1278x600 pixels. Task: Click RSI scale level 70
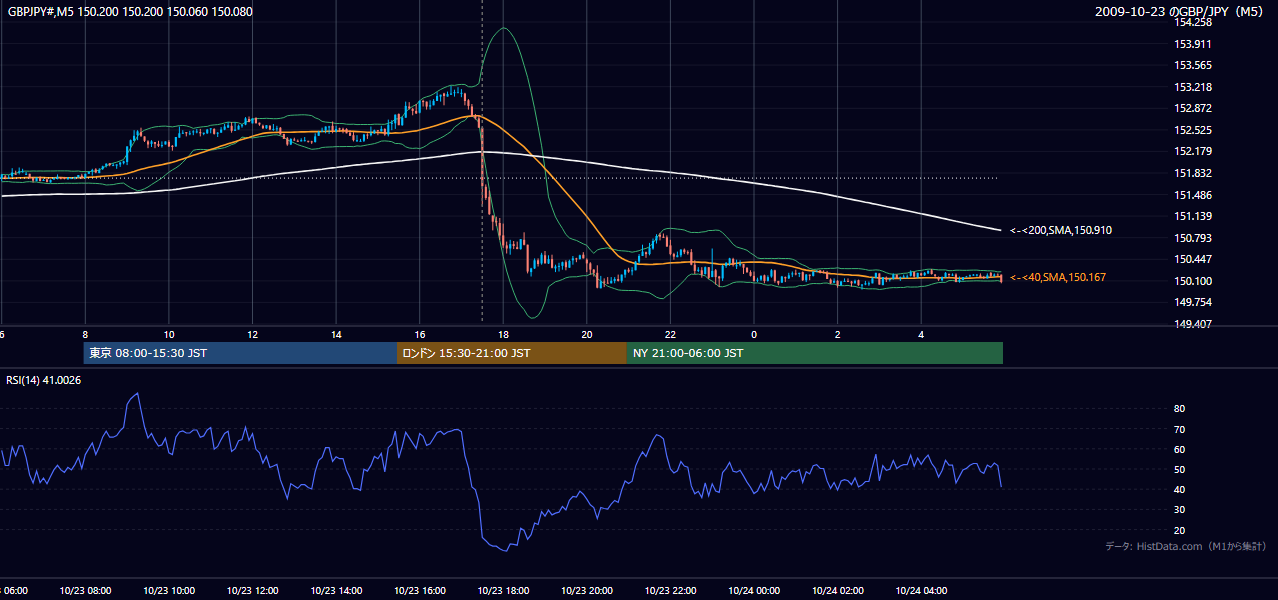pos(1180,429)
